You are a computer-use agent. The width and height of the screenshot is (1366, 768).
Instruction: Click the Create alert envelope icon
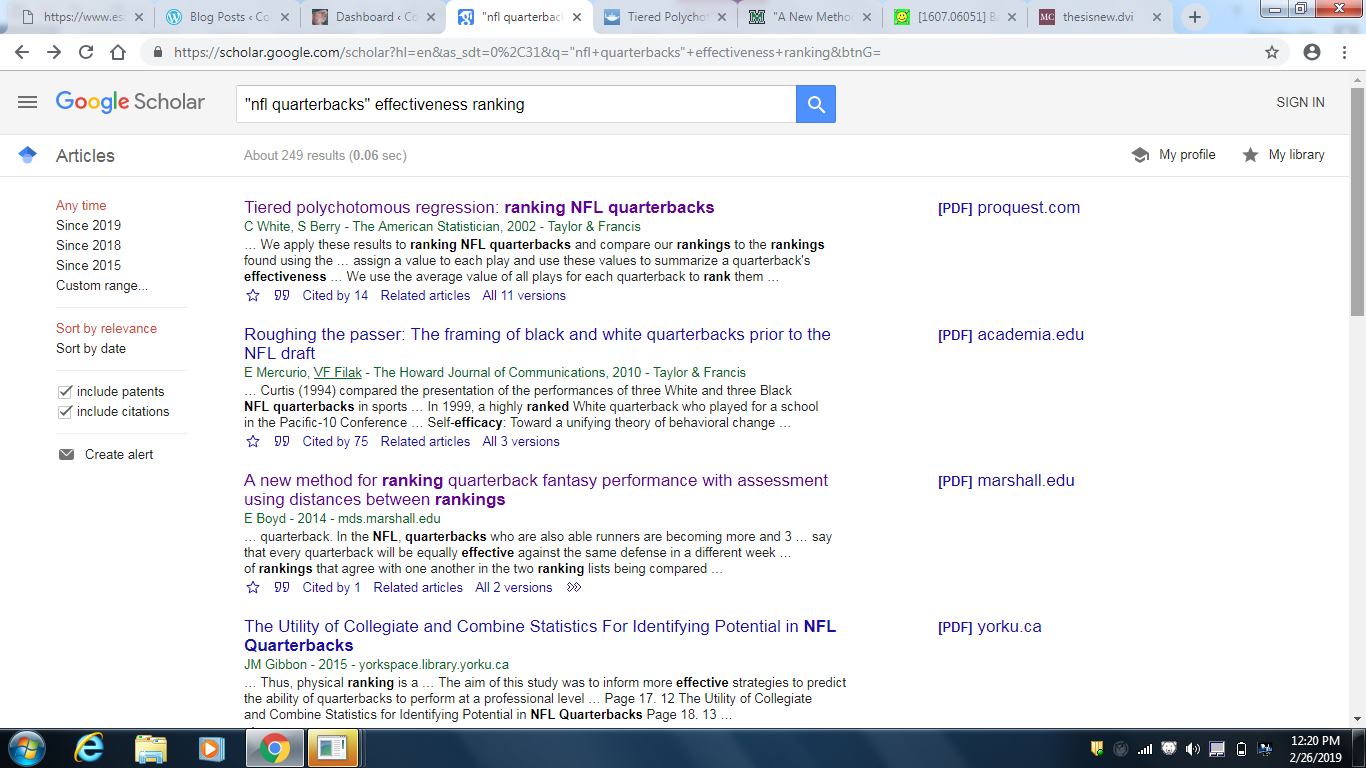[x=66, y=455]
